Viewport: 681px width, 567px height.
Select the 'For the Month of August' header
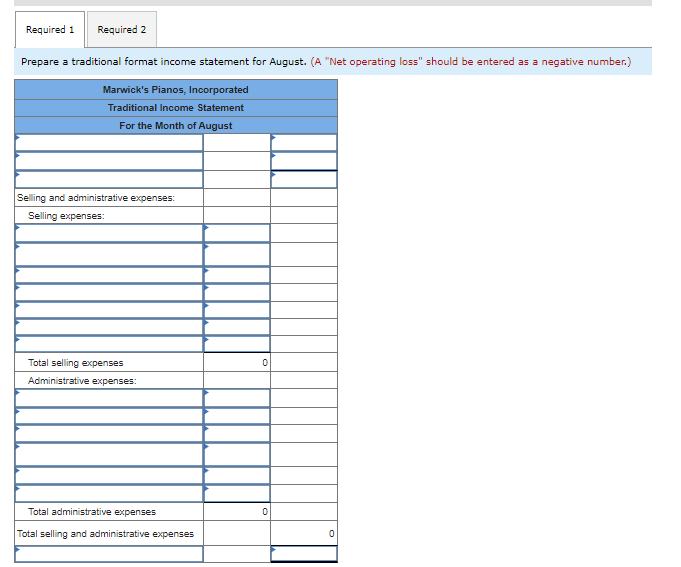(x=176, y=125)
